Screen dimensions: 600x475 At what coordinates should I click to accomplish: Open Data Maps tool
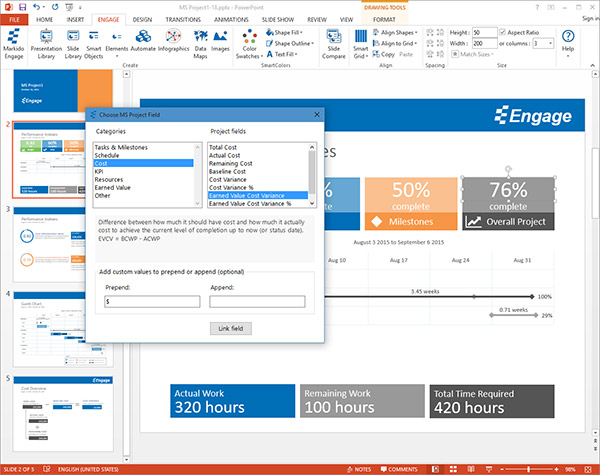pyautogui.click(x=201, y=43)
